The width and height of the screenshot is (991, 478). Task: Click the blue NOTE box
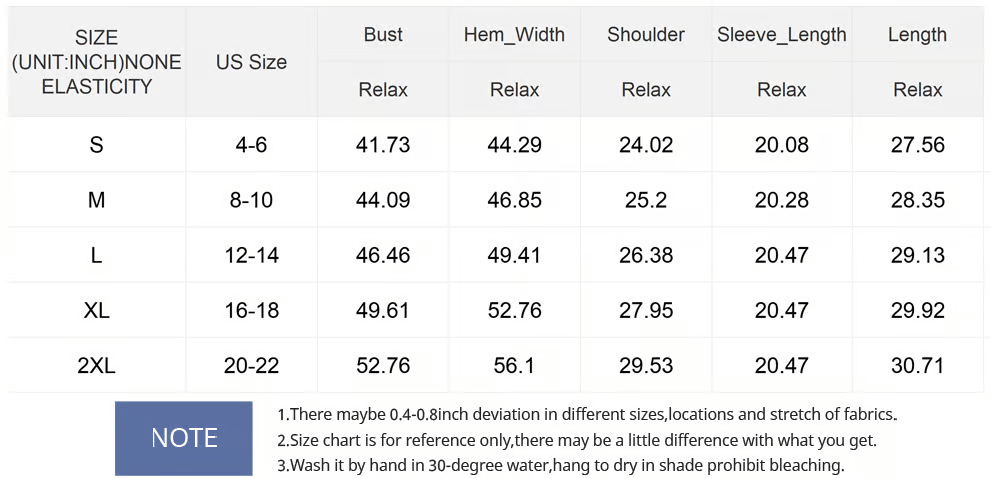coord(183,438)
